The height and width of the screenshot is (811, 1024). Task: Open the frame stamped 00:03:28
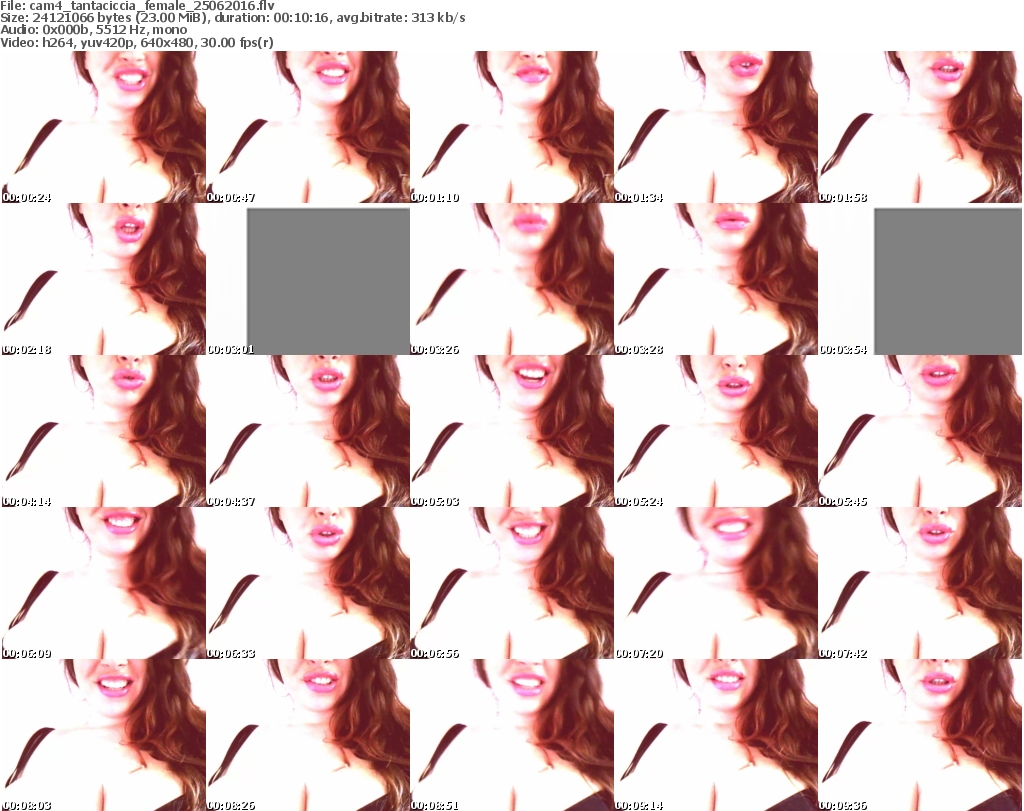(x=716, y=279)
